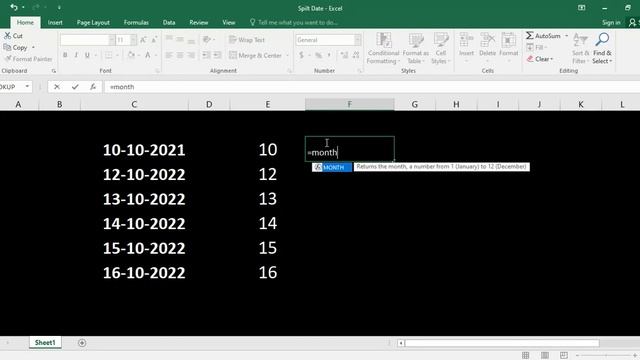Switch to the Home ribbon tab
The height and width of the screenshot is (360, 640).
[25, 22]
